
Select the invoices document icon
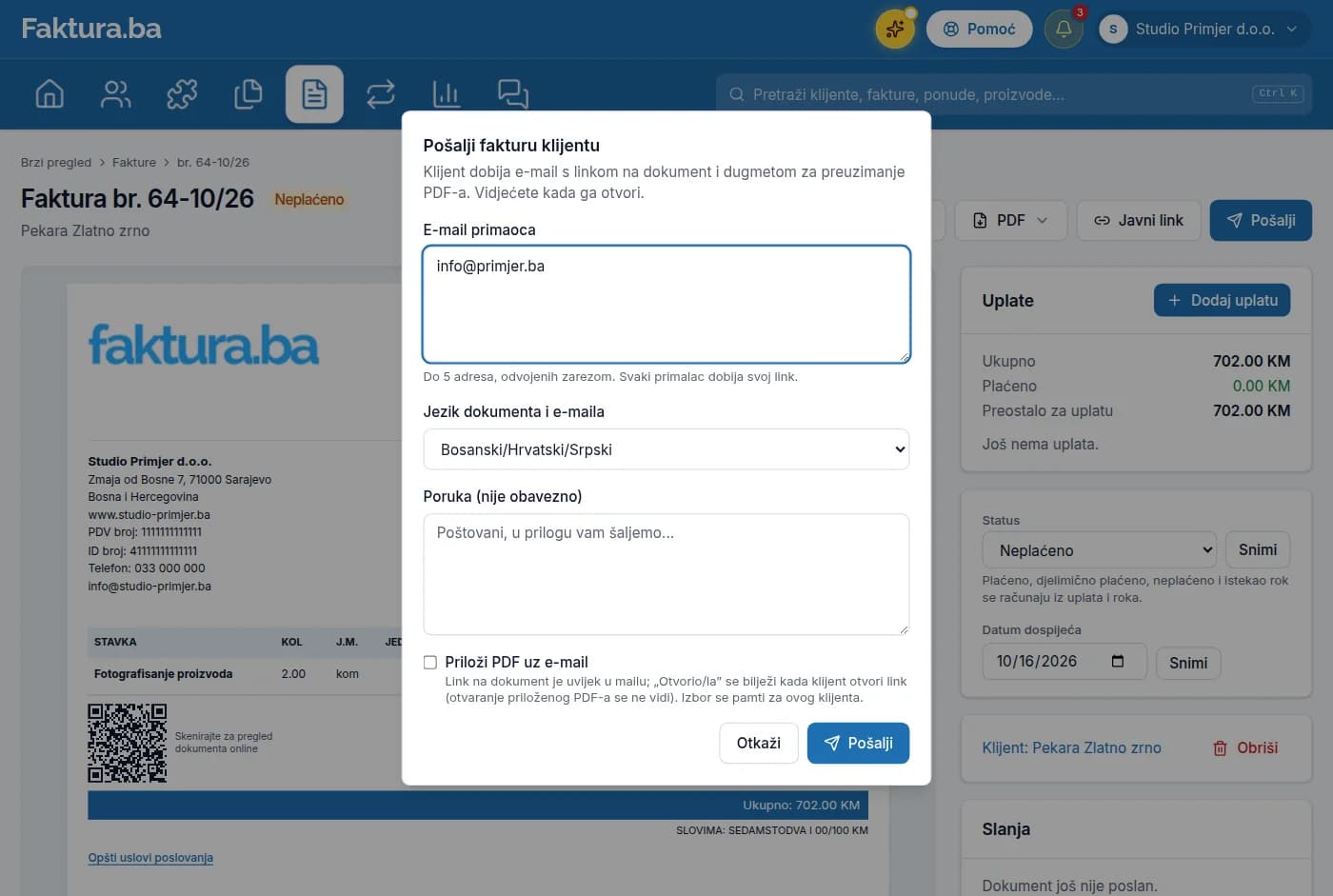314,94
